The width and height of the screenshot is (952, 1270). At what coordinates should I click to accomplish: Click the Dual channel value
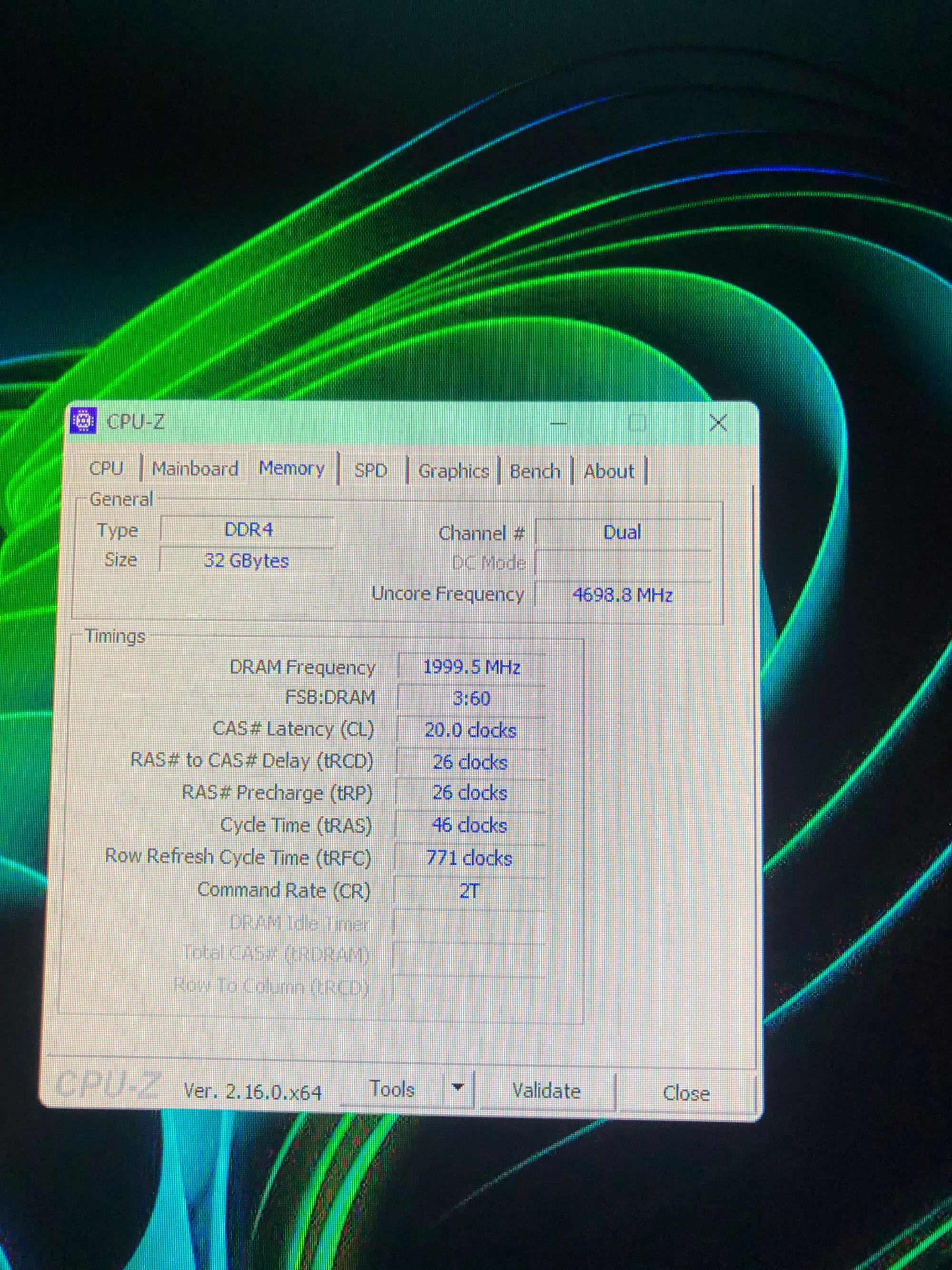tap(623, 532)
